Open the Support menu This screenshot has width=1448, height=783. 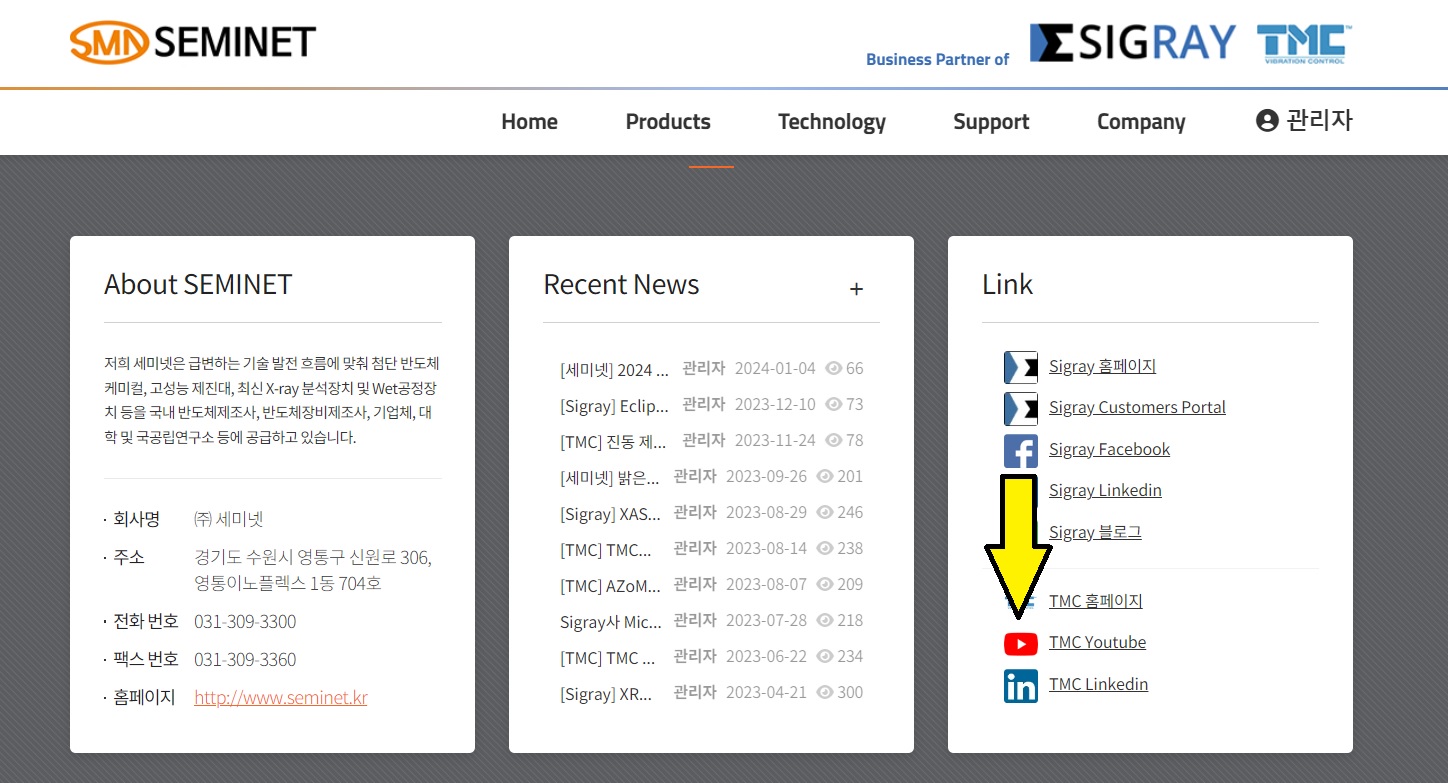pyautogui.click(x=991, y=122)
